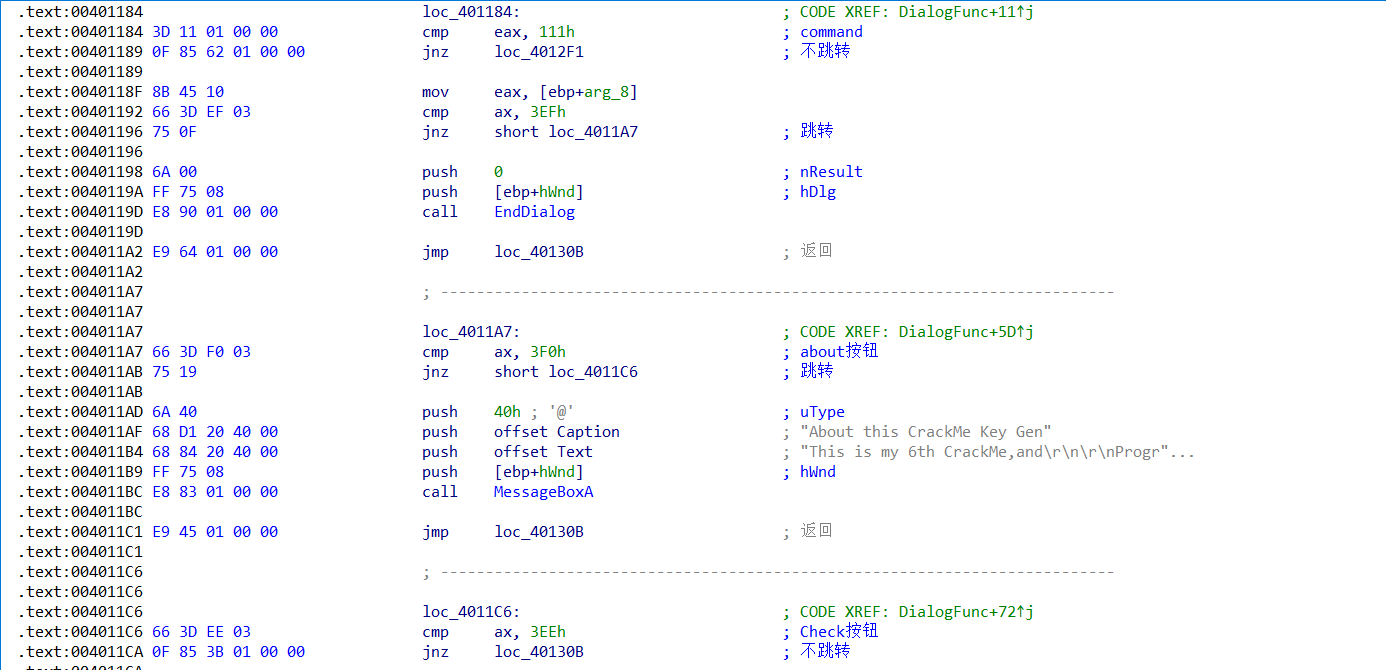Click the short loc_4011C6 jump operand

point(565,372)
